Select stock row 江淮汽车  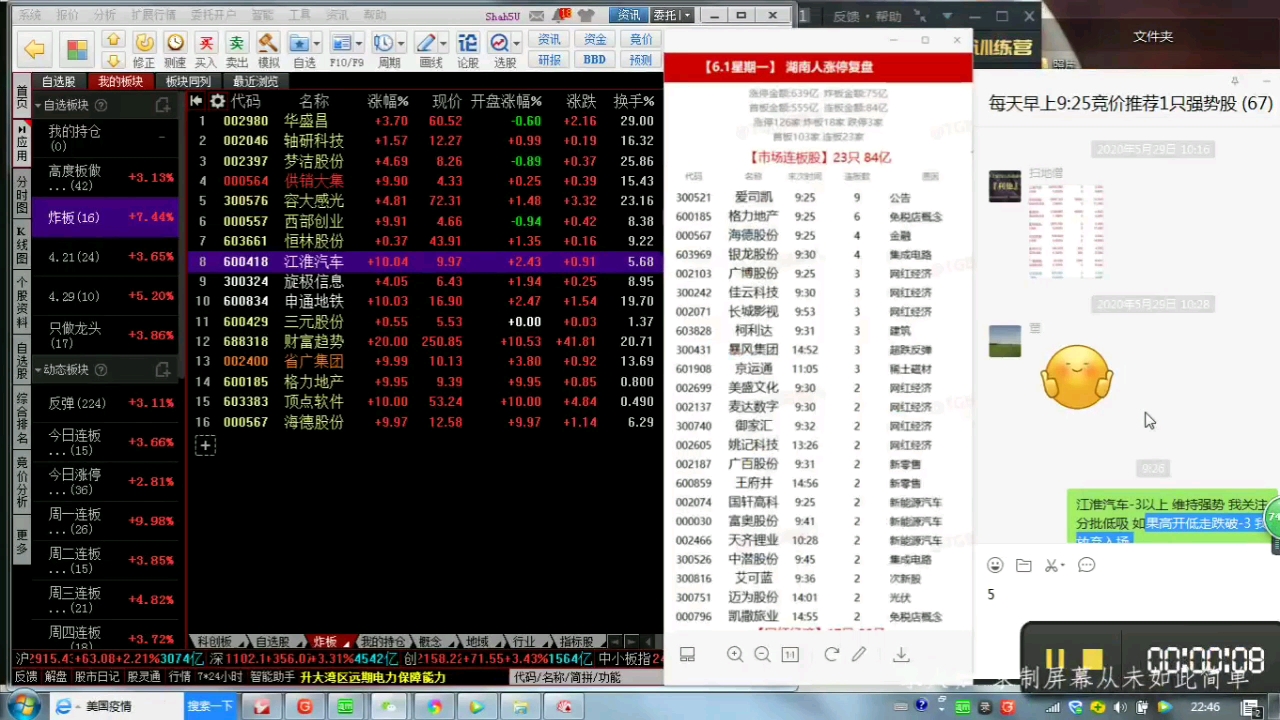pyautogui.click(x=425, y=262)
